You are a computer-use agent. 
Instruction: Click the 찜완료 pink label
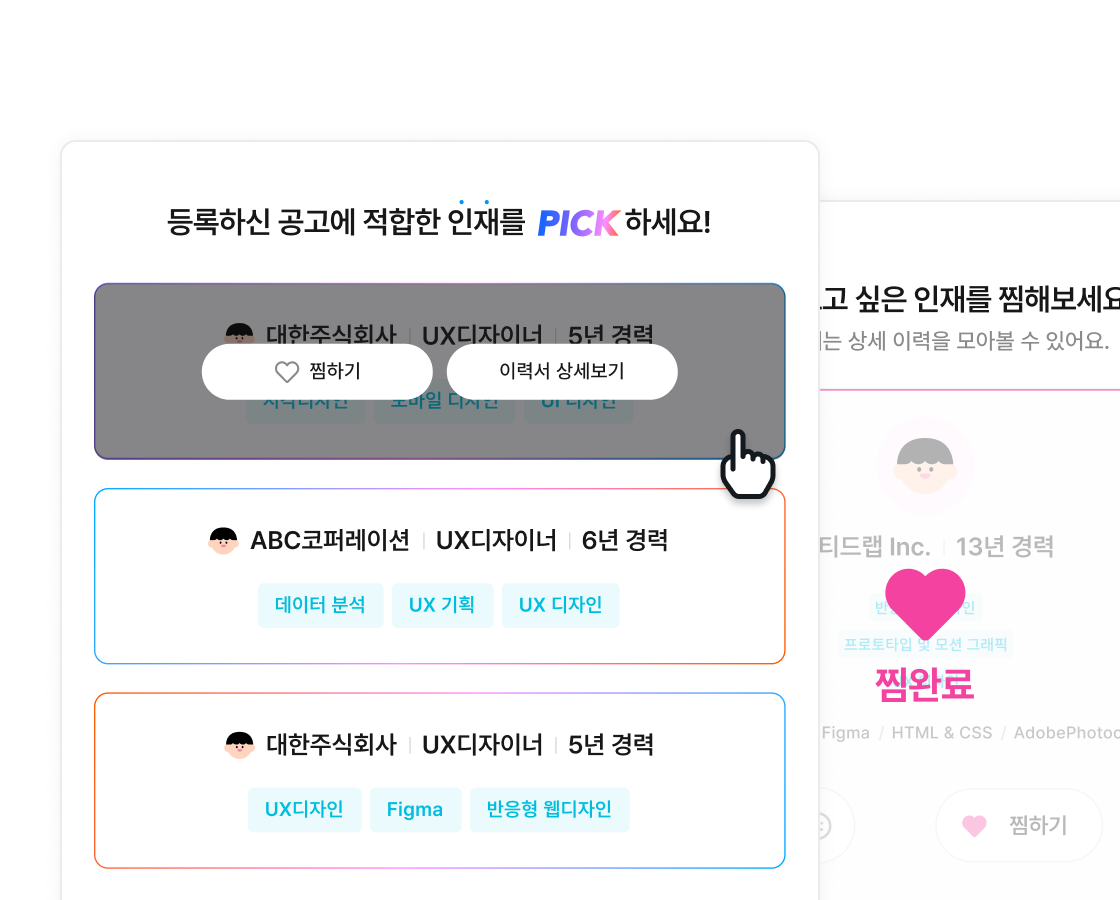[924, 684]
